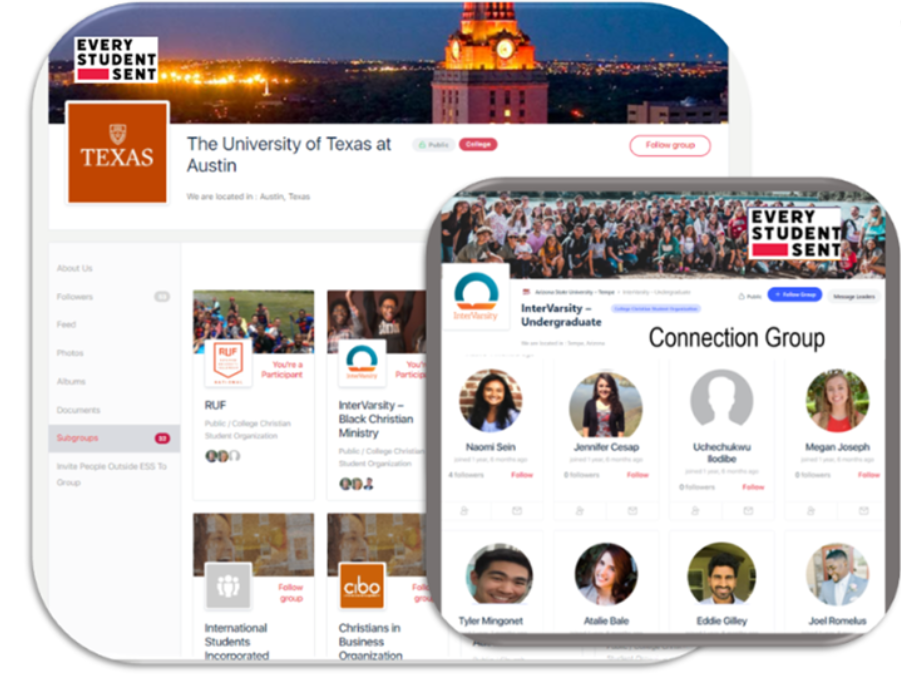Open the Subgroups sidebar item
Viewport: 901px width, 676px height.
[x=77, y=438]
